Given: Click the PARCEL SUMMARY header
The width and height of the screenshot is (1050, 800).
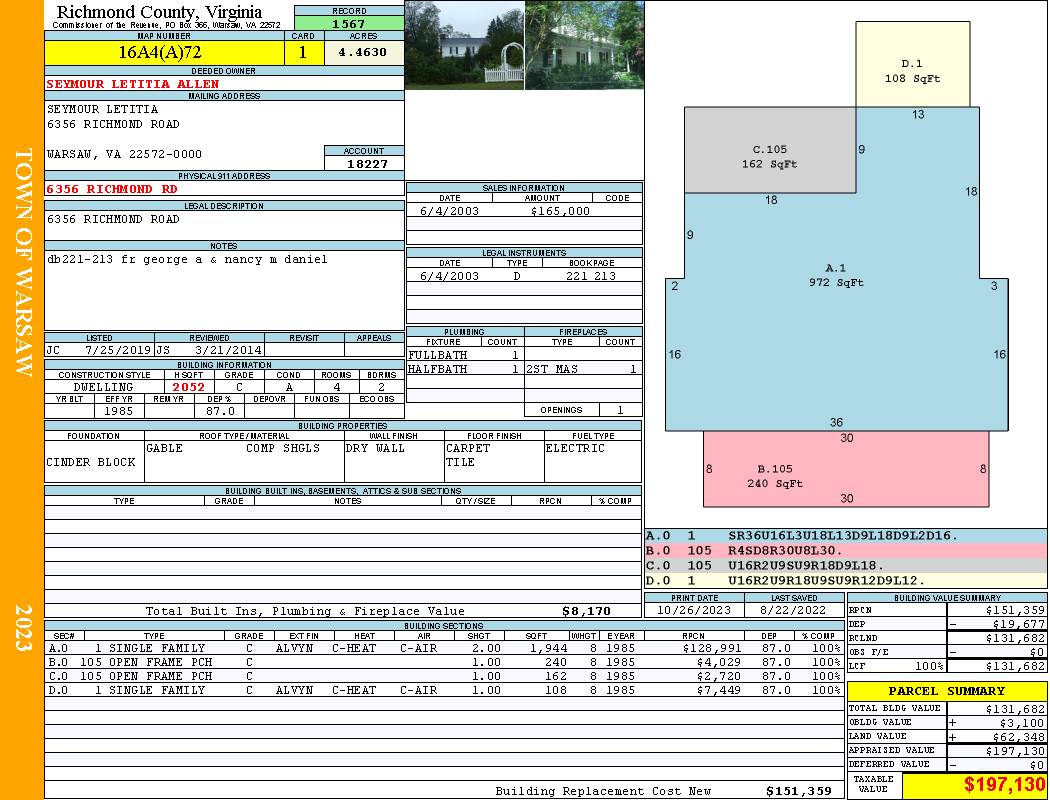Looking at the screenshot, I should 947,691.
